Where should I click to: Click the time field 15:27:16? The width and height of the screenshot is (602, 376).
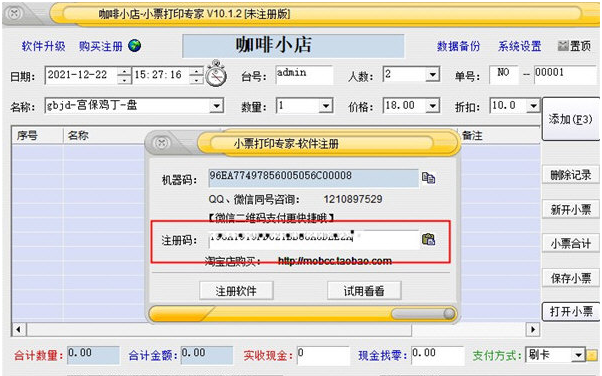coord(161,75)
